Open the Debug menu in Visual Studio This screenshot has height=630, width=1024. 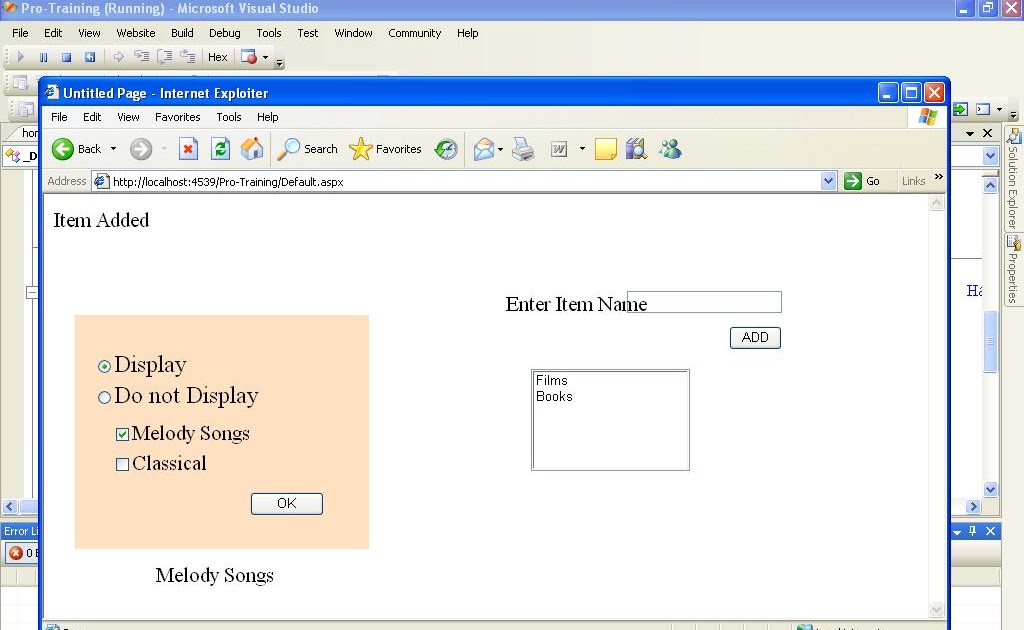coord(224,32)
